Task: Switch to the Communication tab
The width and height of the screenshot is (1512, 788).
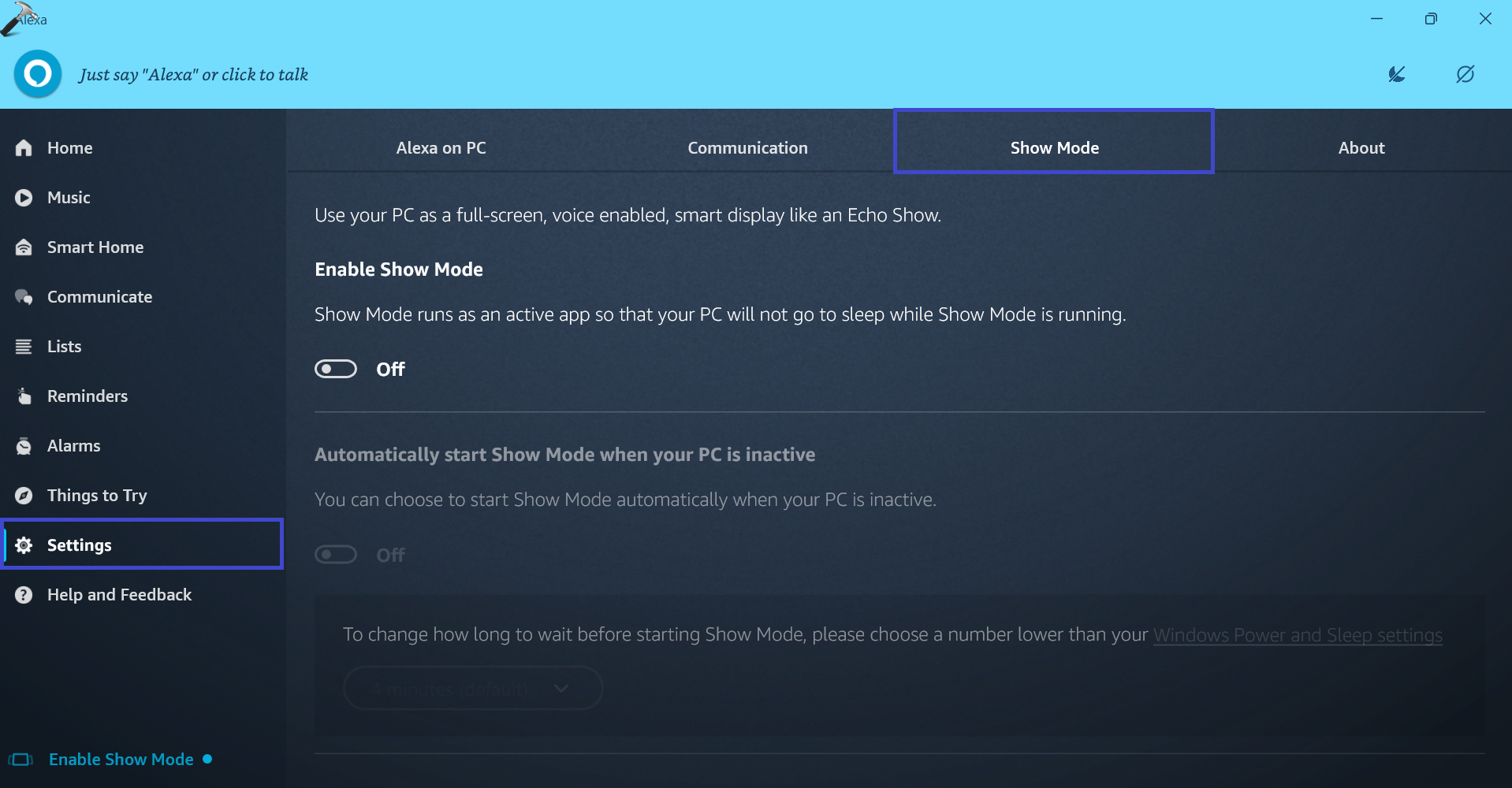Action: [747, 148]
